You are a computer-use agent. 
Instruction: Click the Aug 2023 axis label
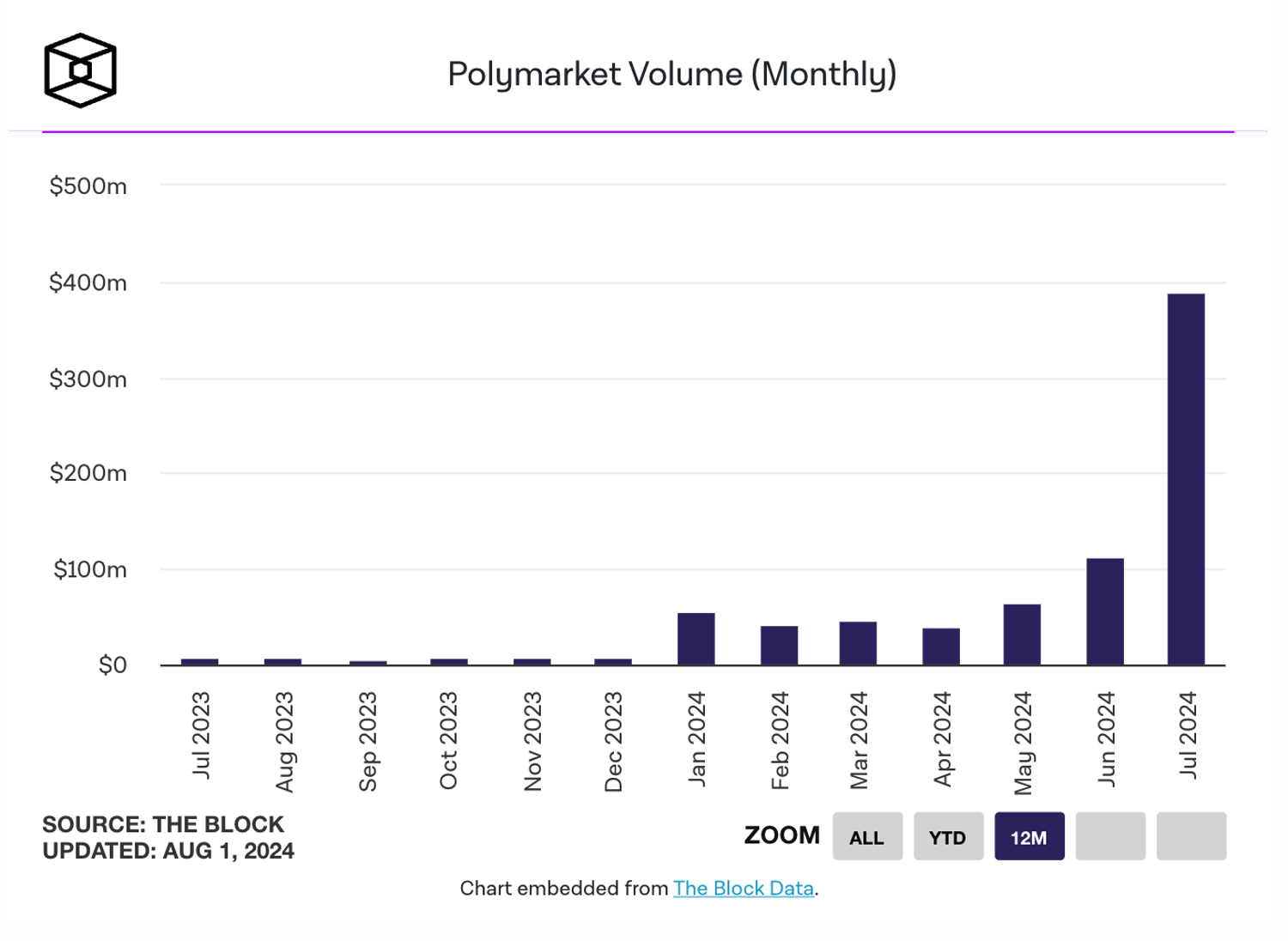(x=284, y=742)
